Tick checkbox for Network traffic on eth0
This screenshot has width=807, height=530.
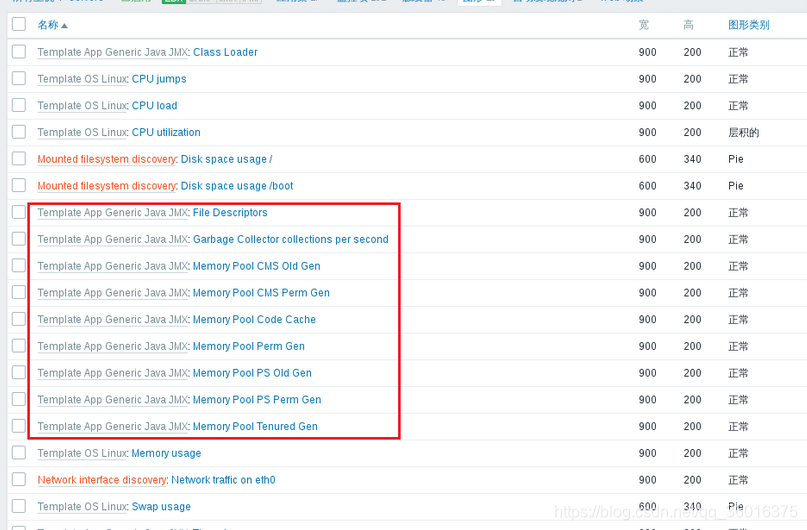19,480
